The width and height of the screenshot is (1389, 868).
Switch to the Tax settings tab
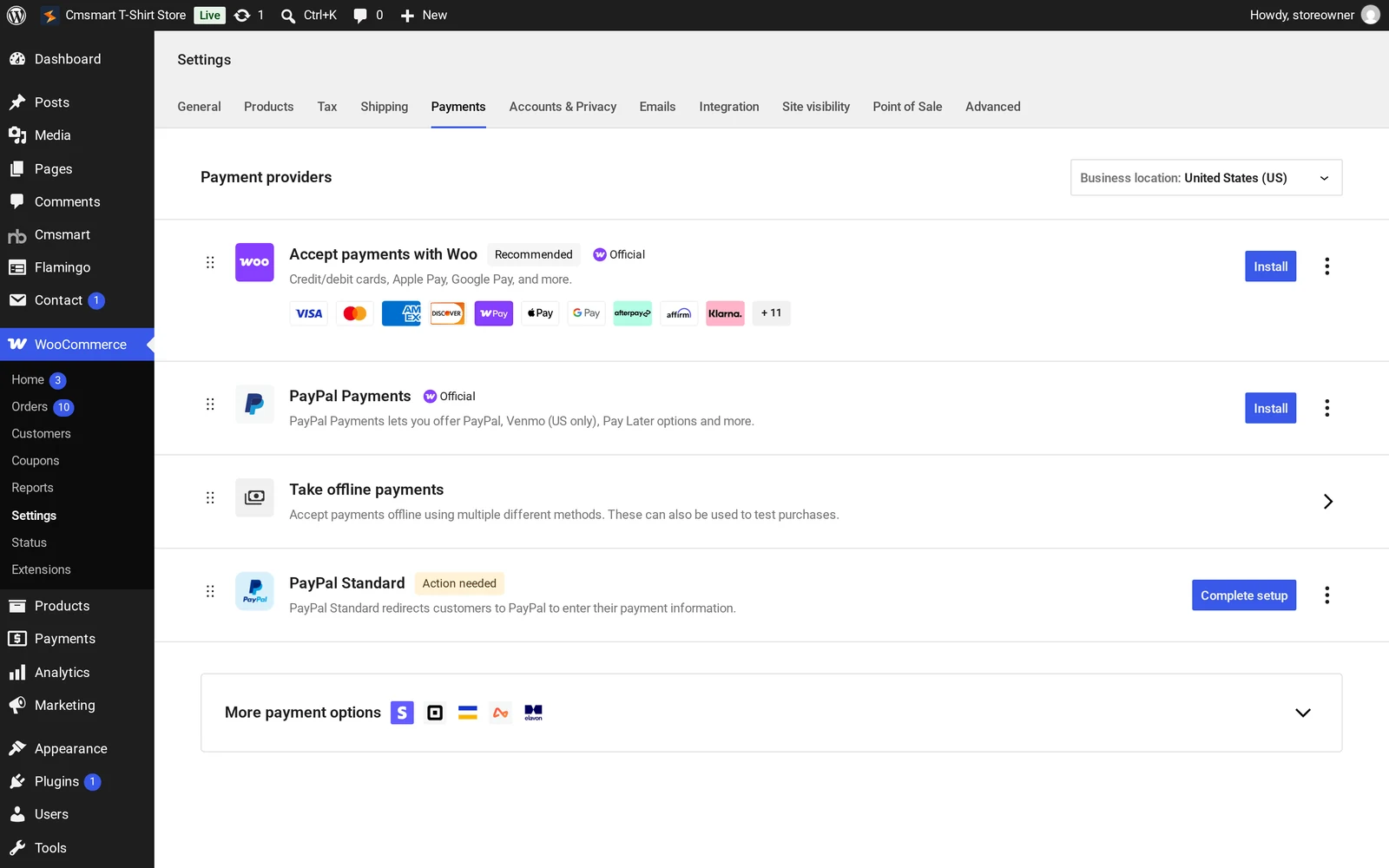pyautogui.click(x=326, y=107)
